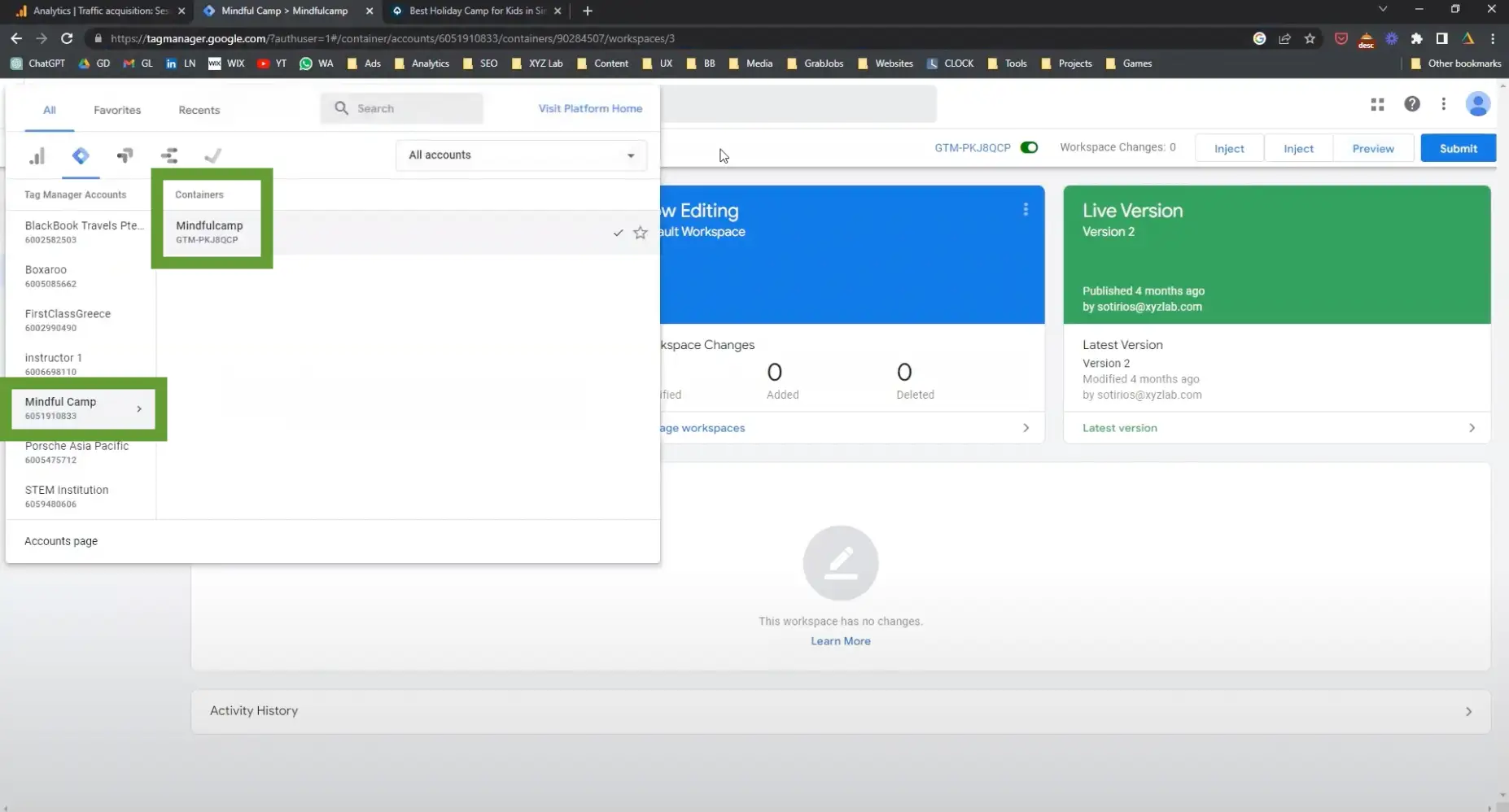Click the GTM-PKJ8QCP container ID link
Image resolution: width=1509 pixels, height=812 pixels.
tap(973, 148)
